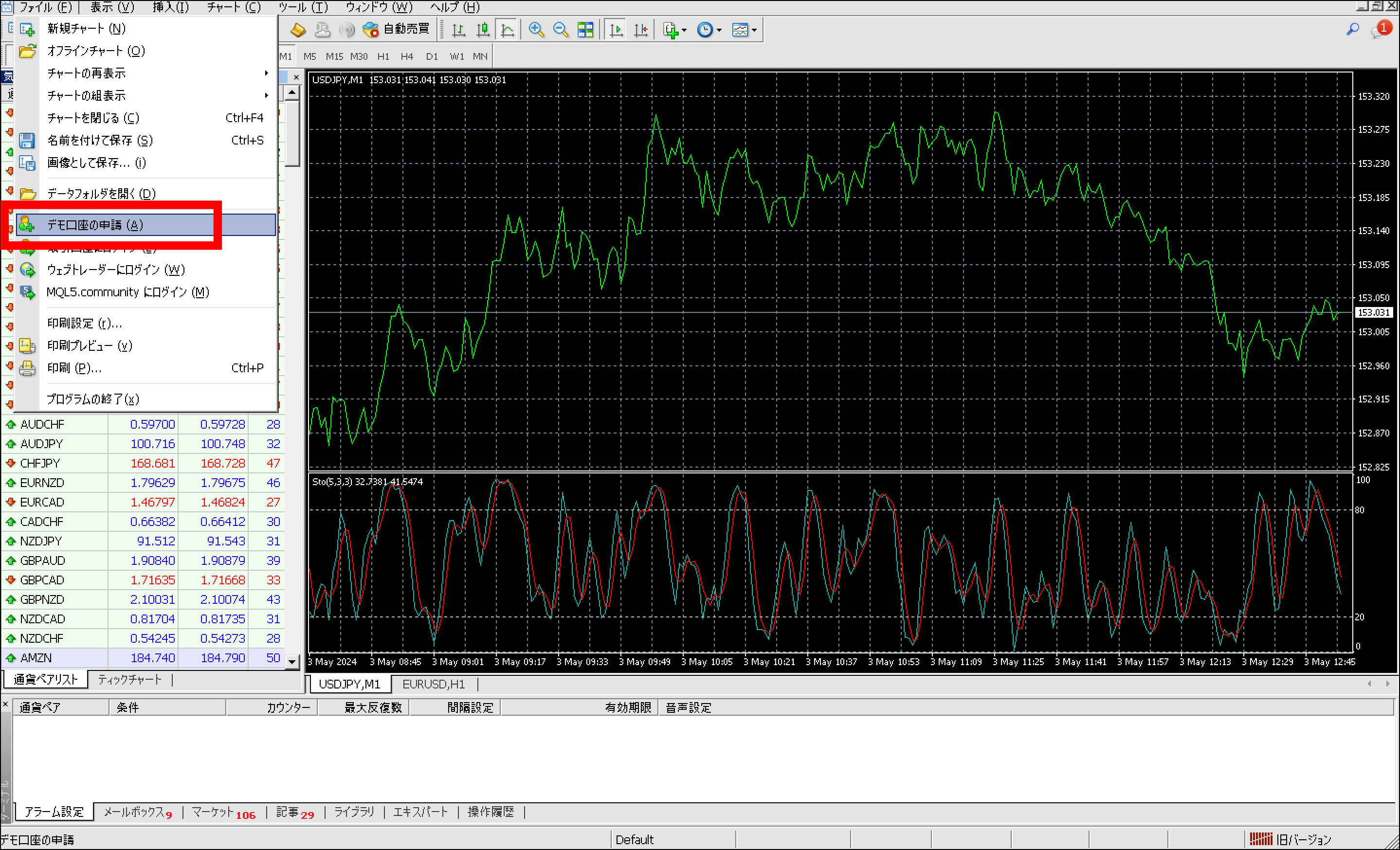
Task: Add a new chart via toolbar icon
Action: click(671, 30)
